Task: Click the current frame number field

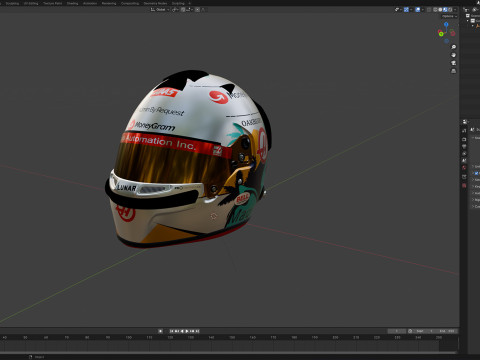Action: (x=397, y=331)
